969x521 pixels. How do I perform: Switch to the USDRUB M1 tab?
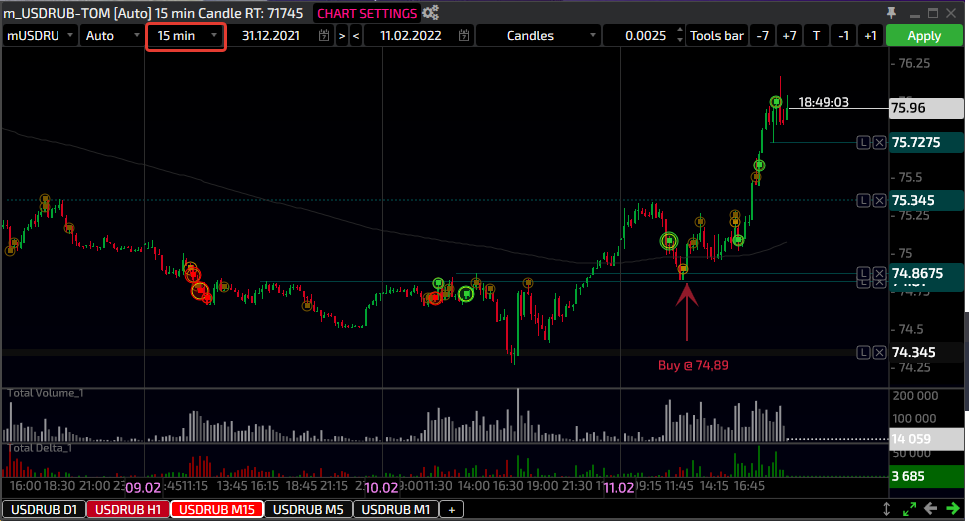(x=396, y=509)
